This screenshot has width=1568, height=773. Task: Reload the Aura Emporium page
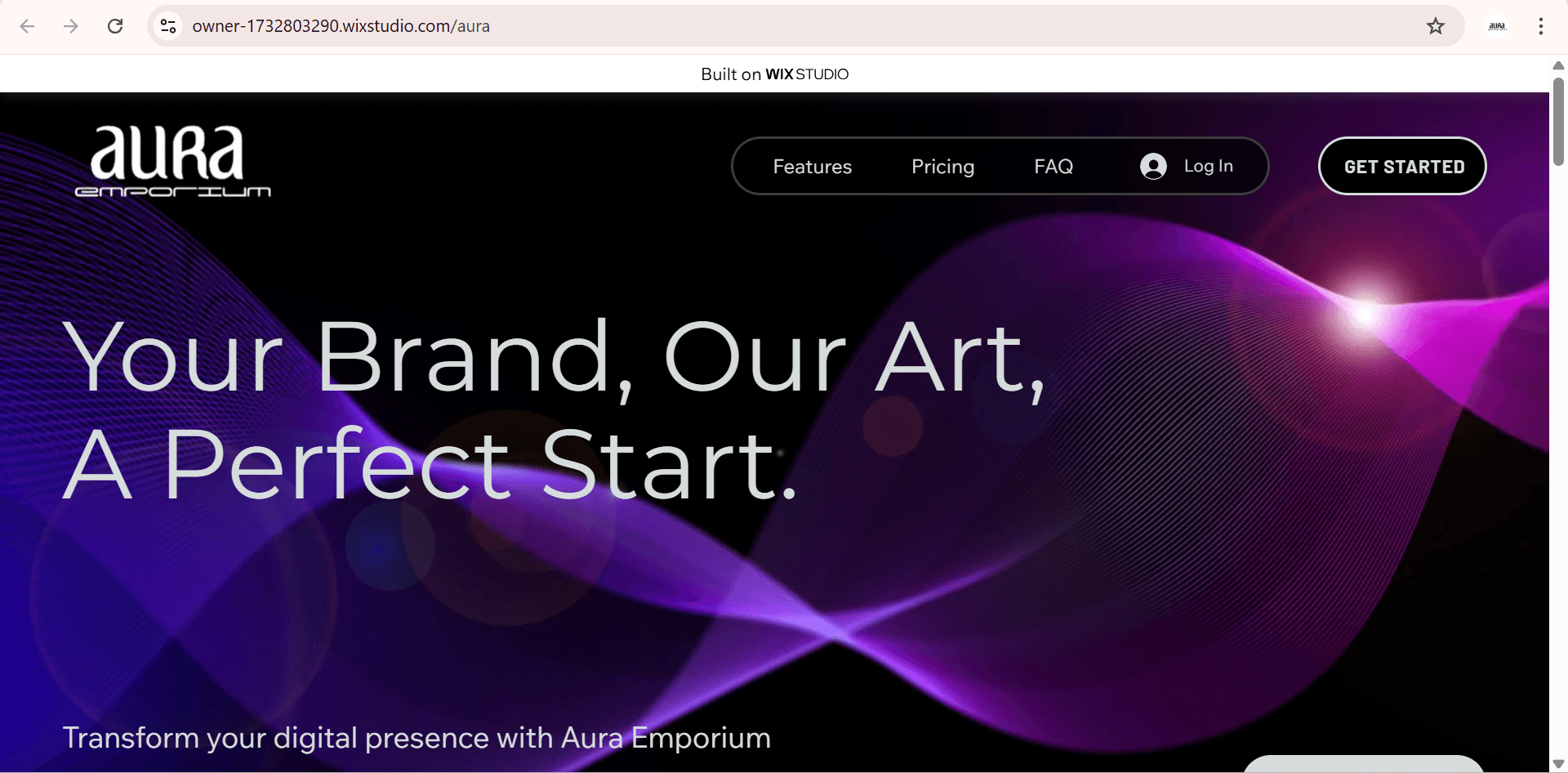(115, 26)
